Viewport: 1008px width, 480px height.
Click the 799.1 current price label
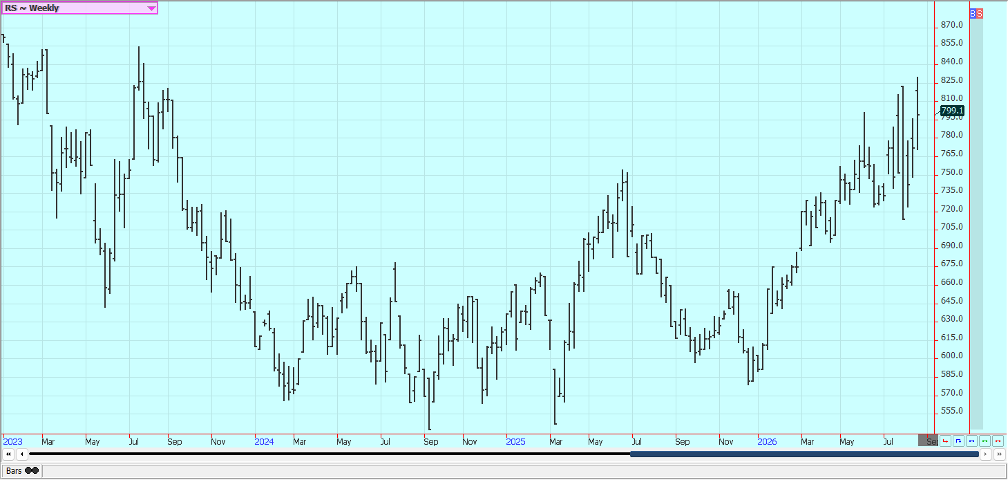tap(952, 111)
